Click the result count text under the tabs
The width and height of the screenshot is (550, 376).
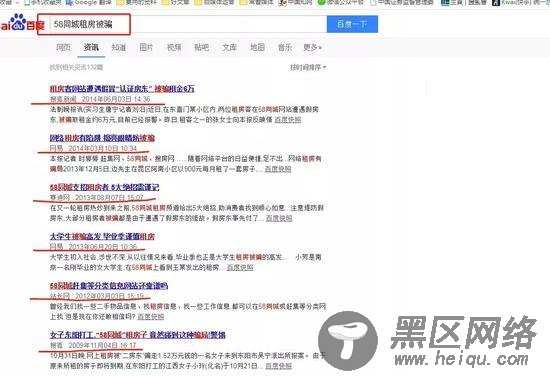[76, 67]
